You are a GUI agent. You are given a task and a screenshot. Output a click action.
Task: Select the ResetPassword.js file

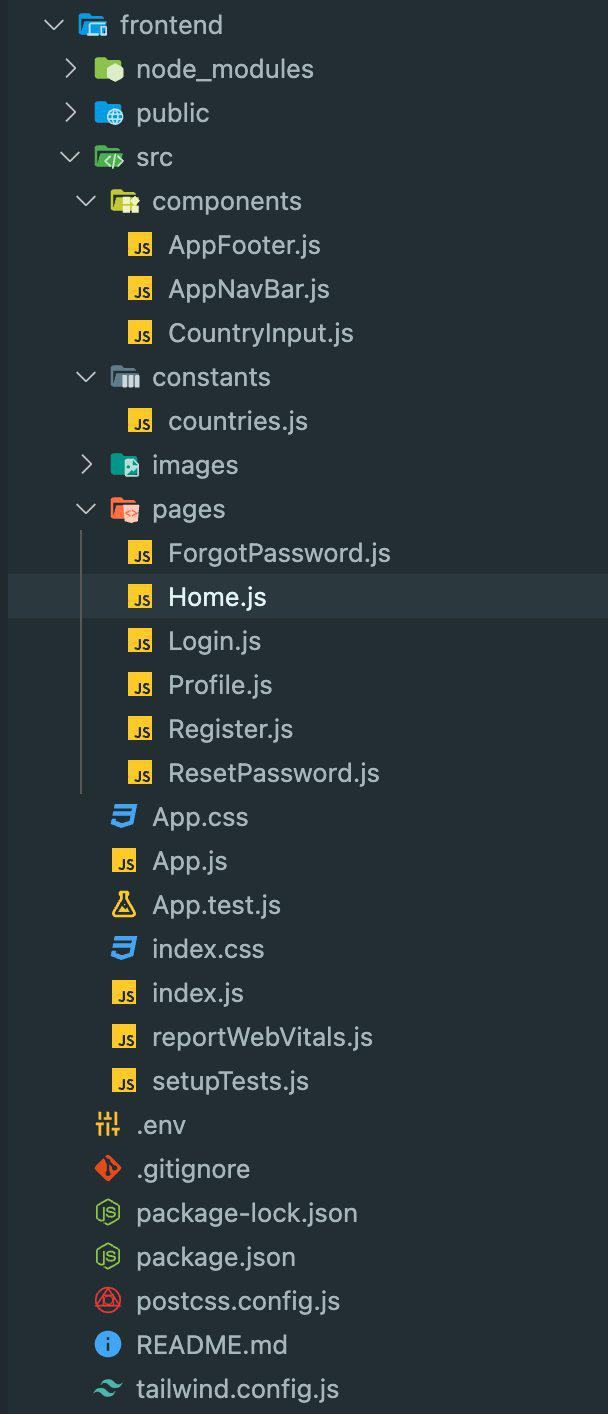click(273, 773)
